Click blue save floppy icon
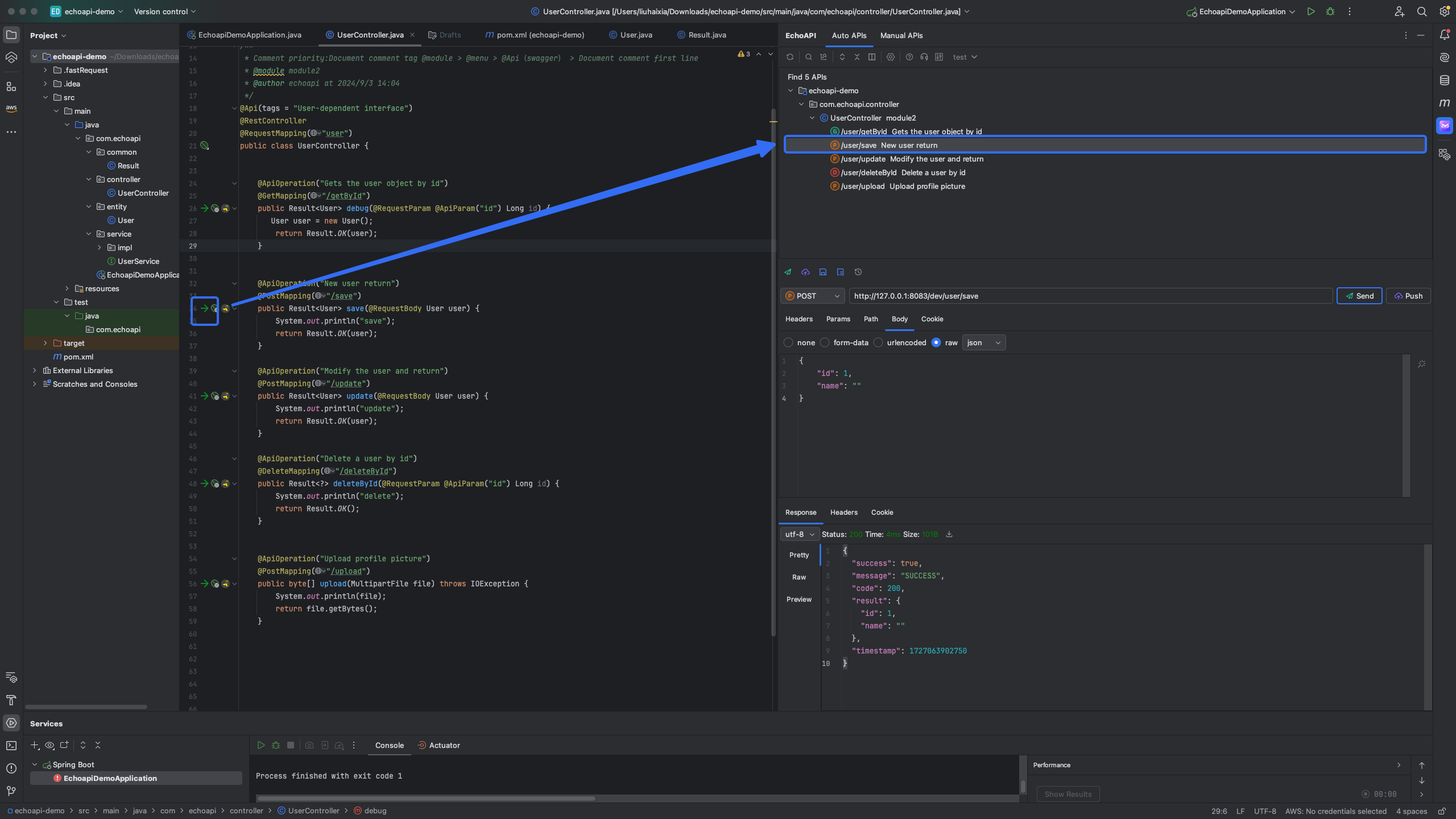 point(822,272)
